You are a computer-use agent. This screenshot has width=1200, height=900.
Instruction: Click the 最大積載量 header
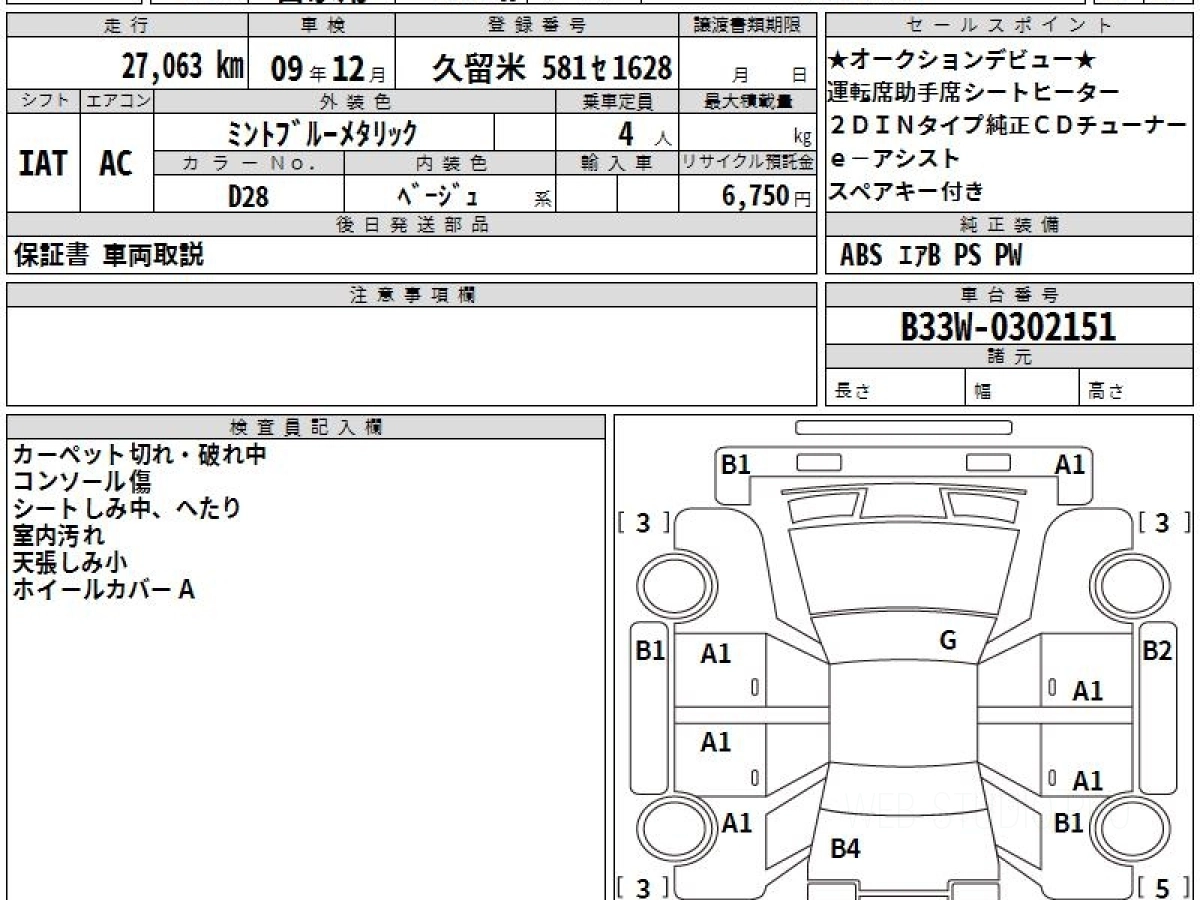click(748, 101)
